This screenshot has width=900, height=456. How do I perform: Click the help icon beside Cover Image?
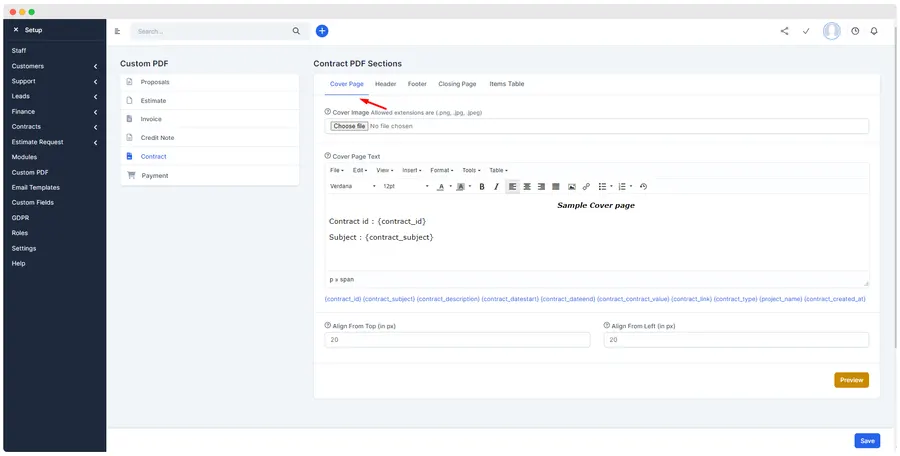[328, 112]
